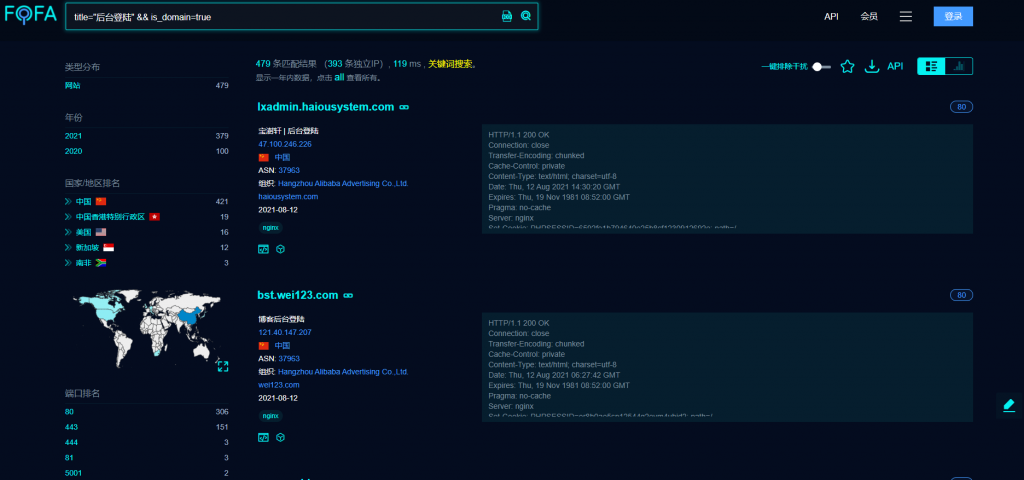Click wei123.com root domain link
This screenshot has width=1024, height=480.
279,385
